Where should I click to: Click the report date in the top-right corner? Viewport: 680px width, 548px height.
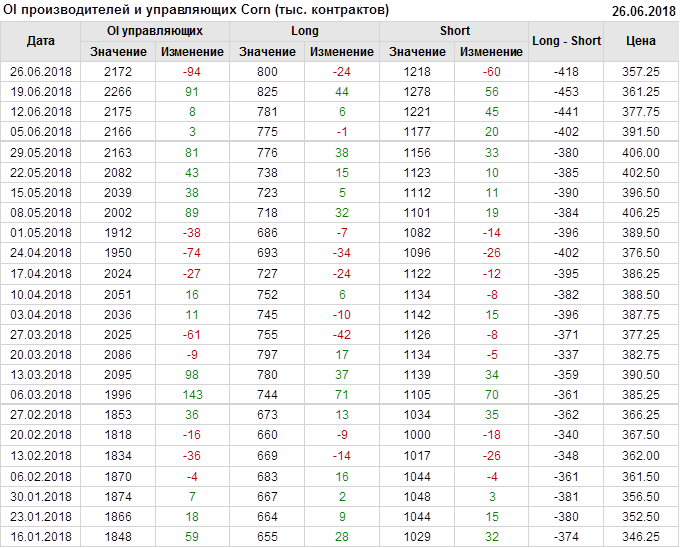(x=643, y=11)
